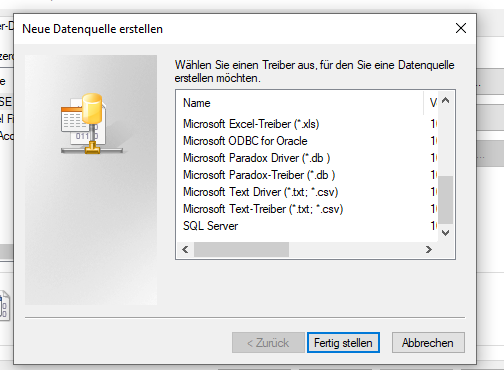Pick the SQL Server driver
504x370 pixels.
[210, 226]
